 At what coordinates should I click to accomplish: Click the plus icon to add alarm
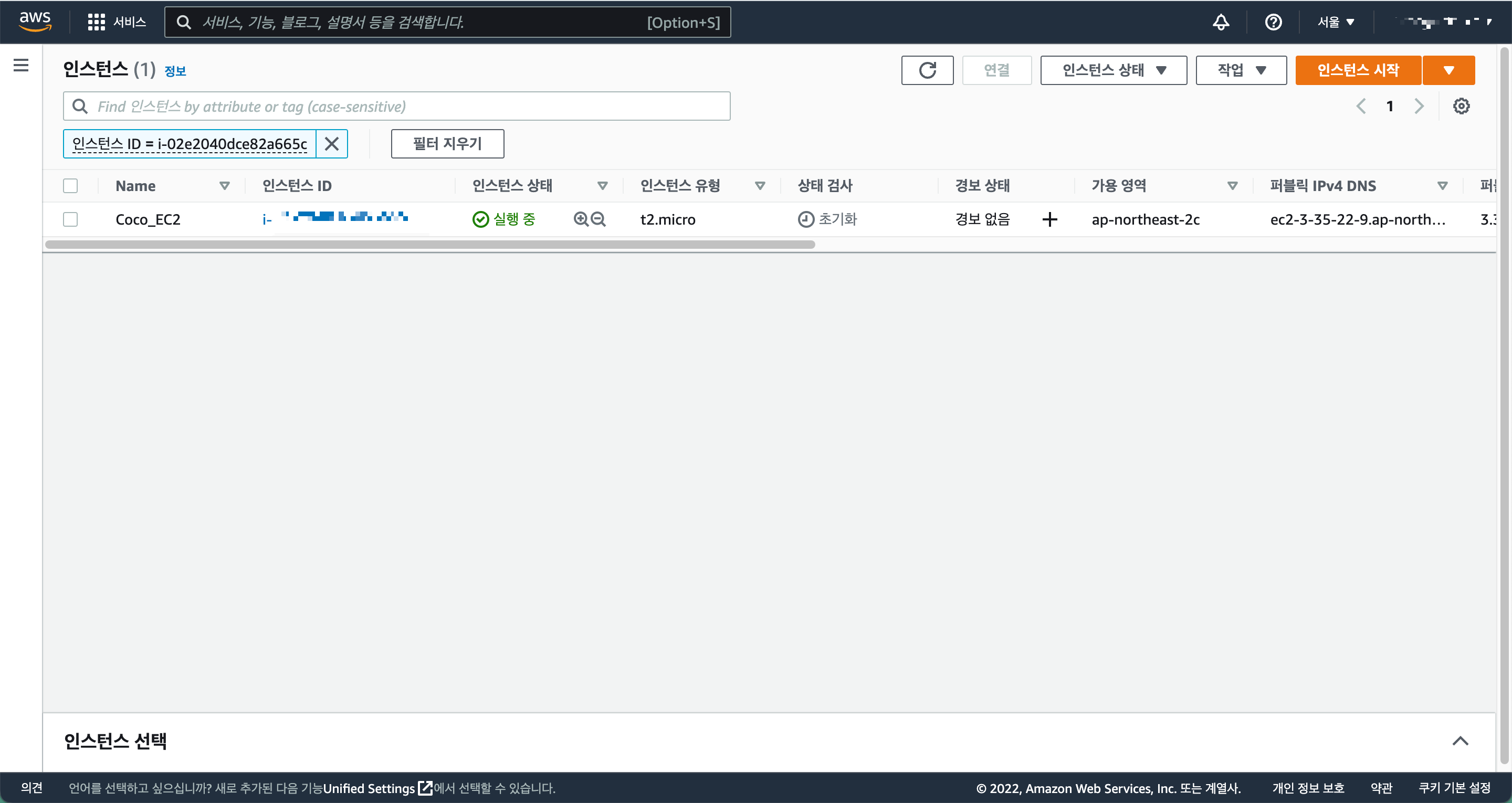(1049, 219)
